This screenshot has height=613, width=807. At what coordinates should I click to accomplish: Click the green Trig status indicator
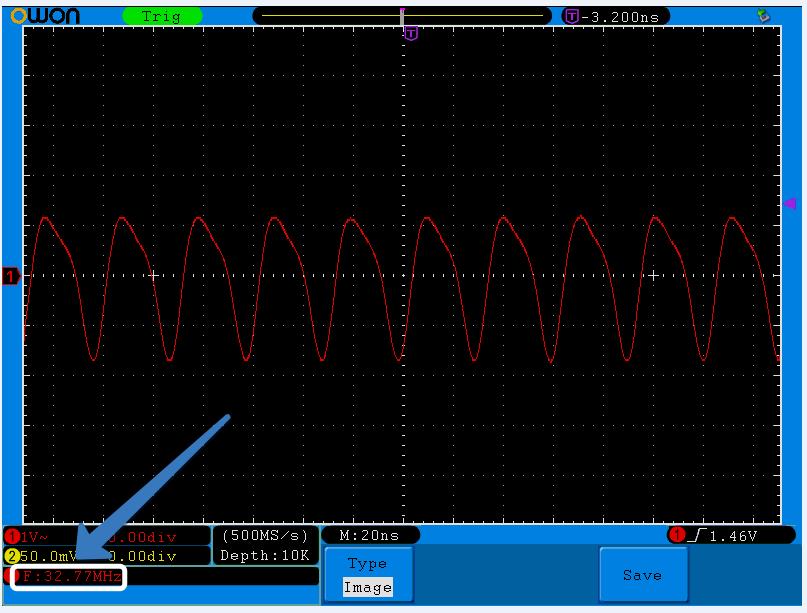tap(161, 16)
